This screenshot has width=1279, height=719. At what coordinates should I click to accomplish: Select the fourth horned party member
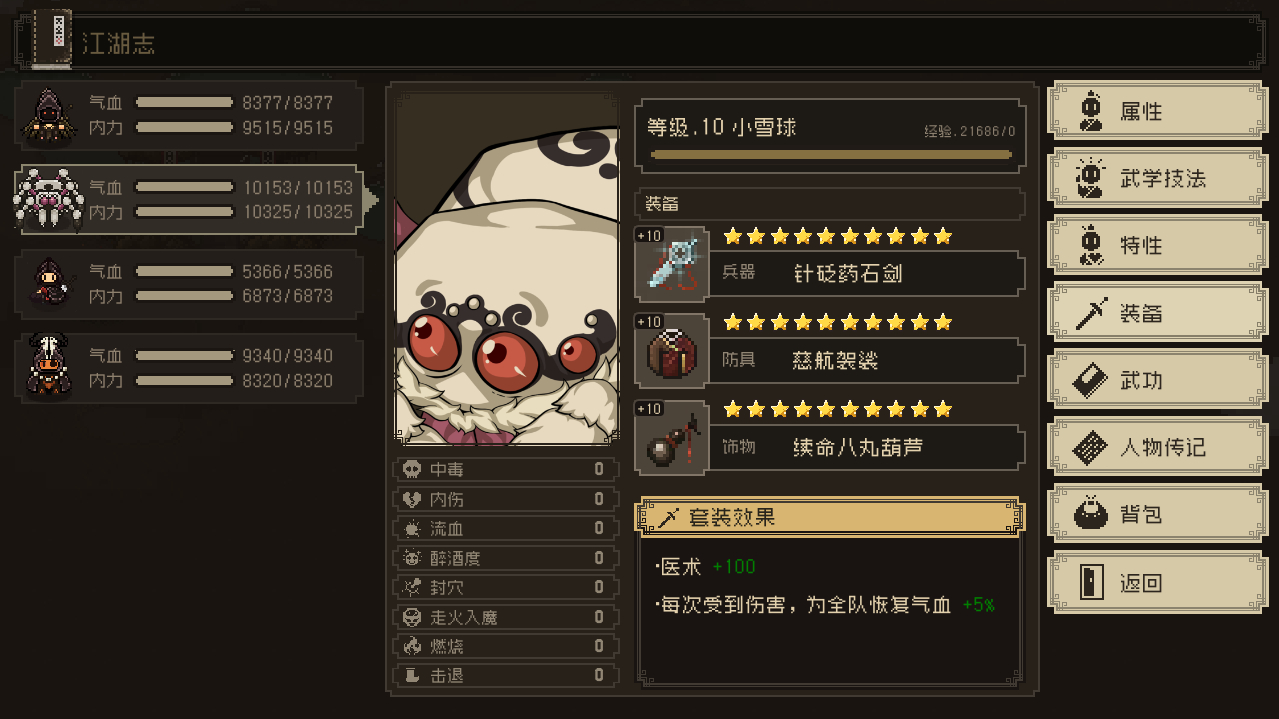(46, 367)
